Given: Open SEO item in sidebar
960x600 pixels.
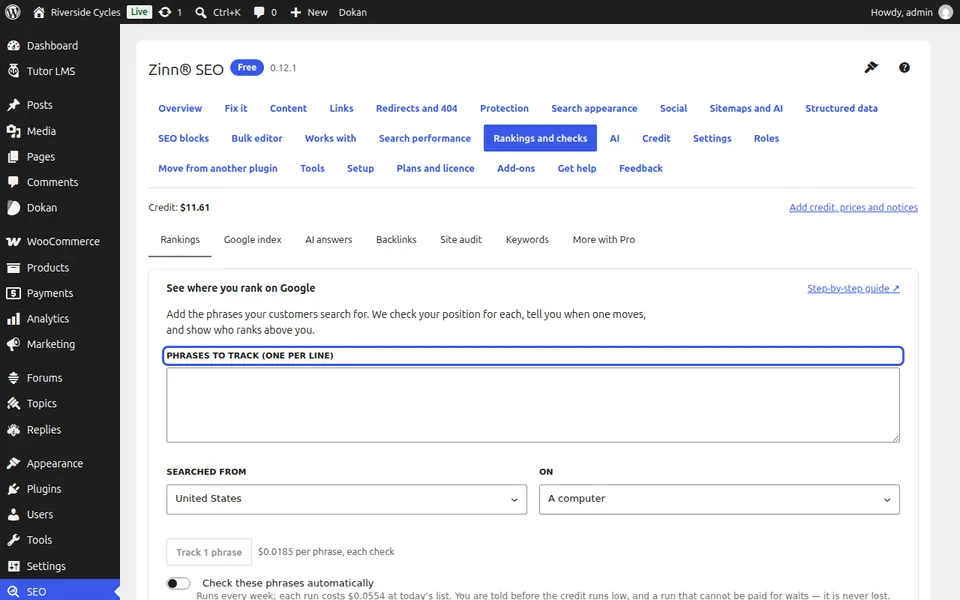Looking at the screenshot, I should point(60,591).
